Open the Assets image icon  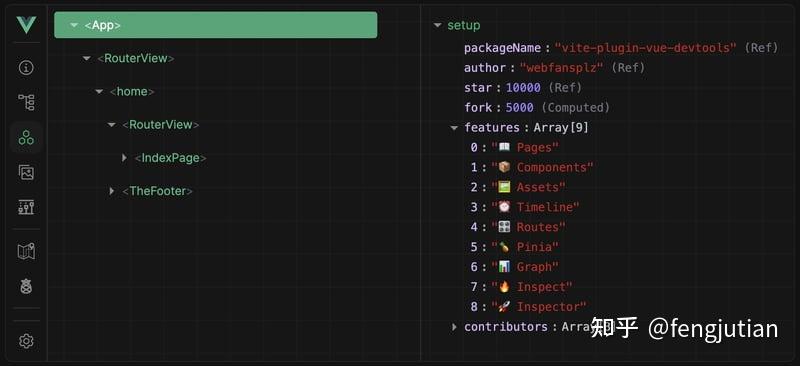click(x=26, y=172)
